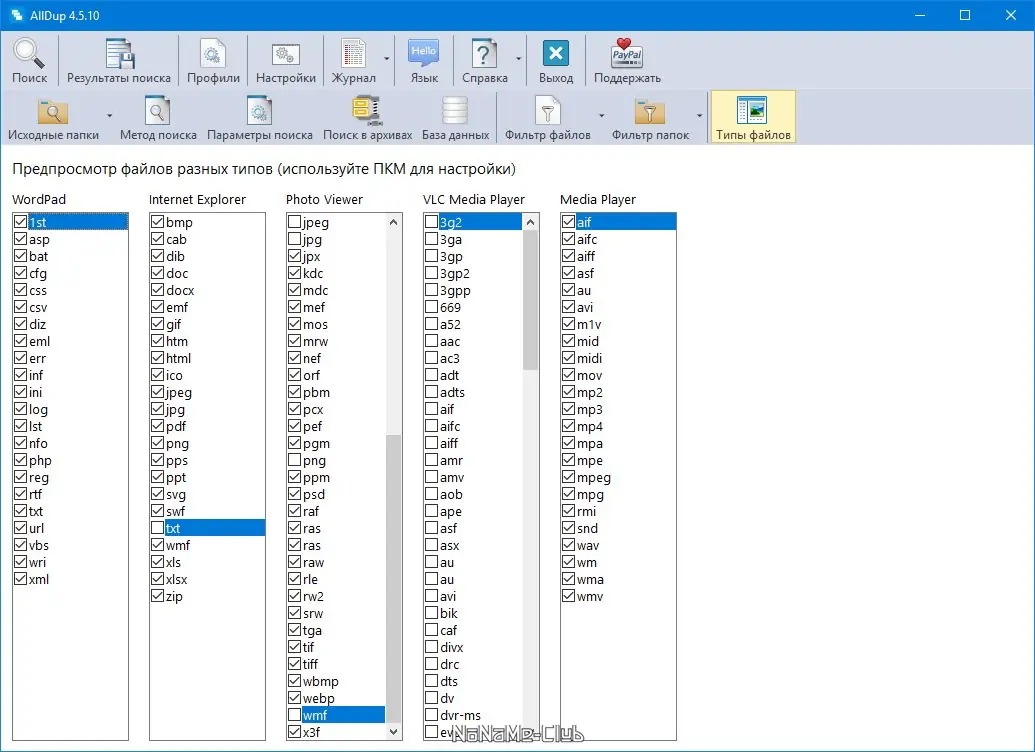The image size is (1035, 752).
Task: Open Результаты поиска results view
Action: (119, 61)
